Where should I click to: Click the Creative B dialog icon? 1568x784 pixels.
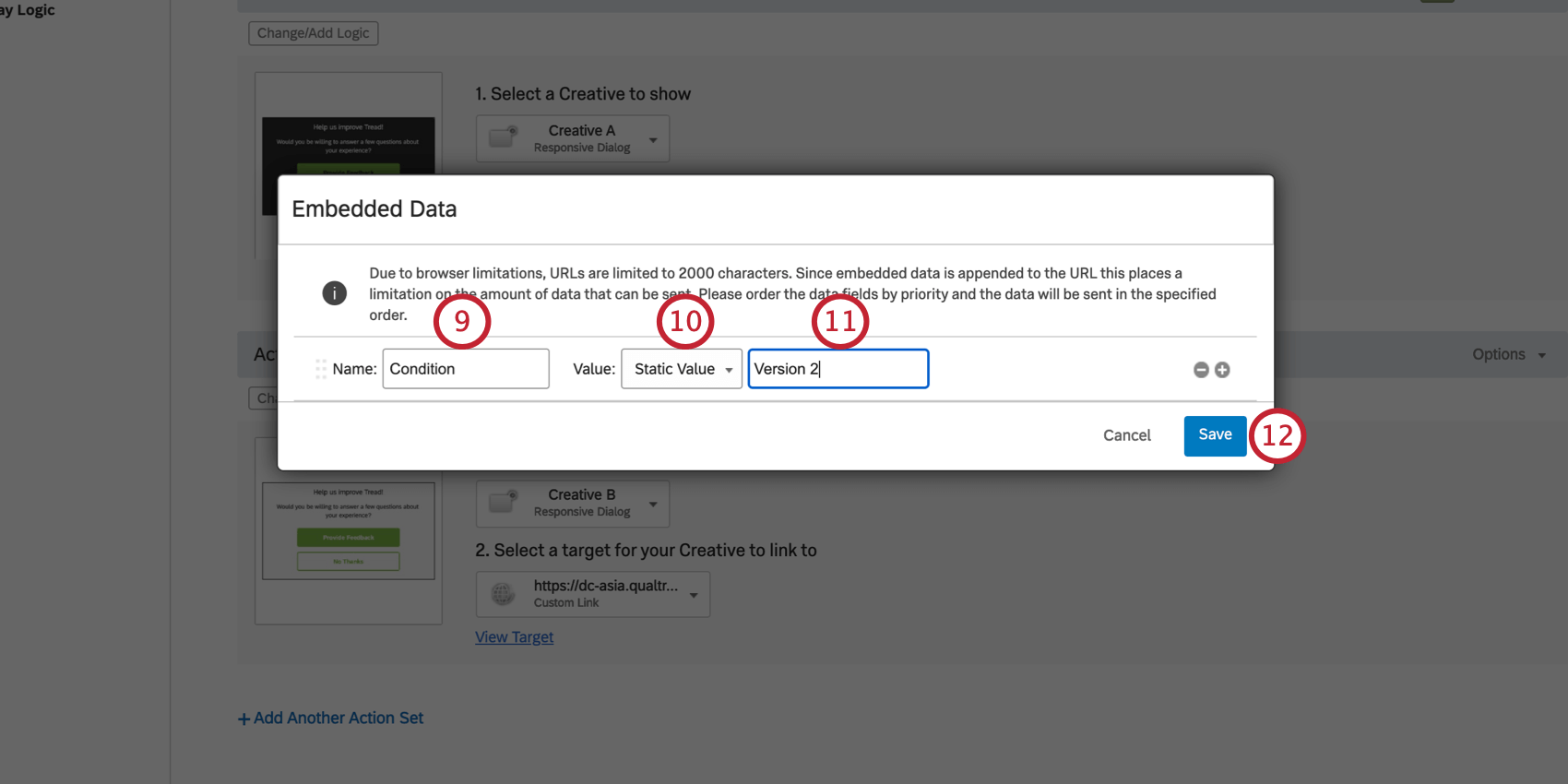(x=503, y=503)
